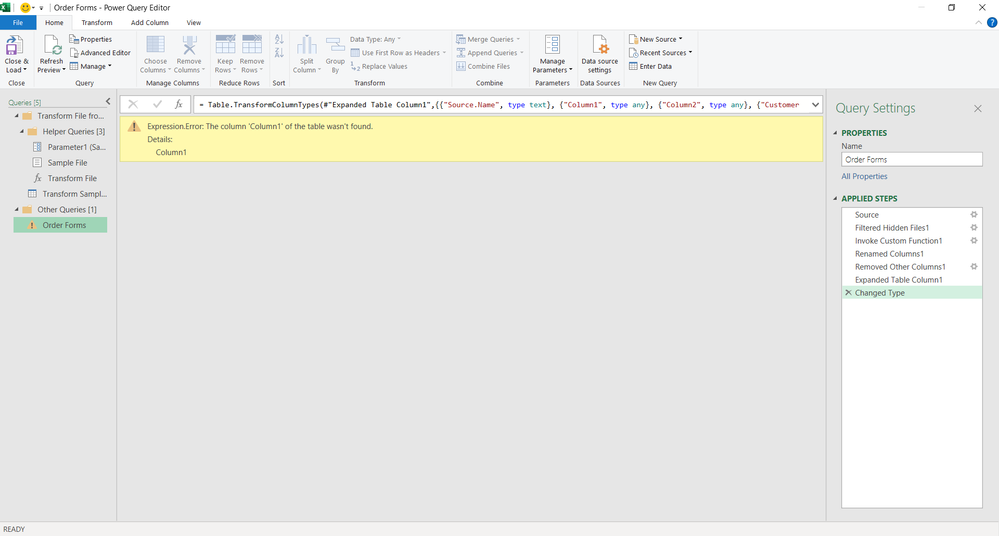The width and height of the screenshot is (999, 536).
Task: Open the Data Type: Any dropdown
Action: point(375,40)
